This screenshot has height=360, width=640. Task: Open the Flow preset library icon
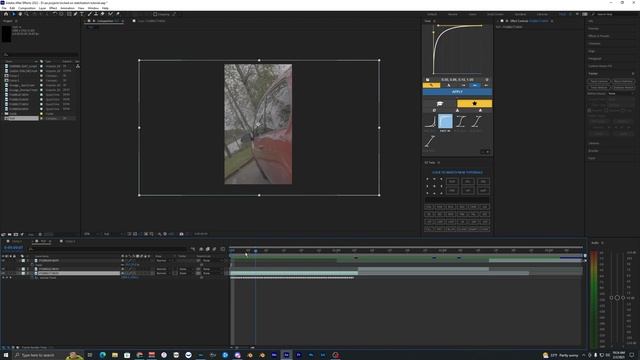pyautogui.click(x=440, y=104)
